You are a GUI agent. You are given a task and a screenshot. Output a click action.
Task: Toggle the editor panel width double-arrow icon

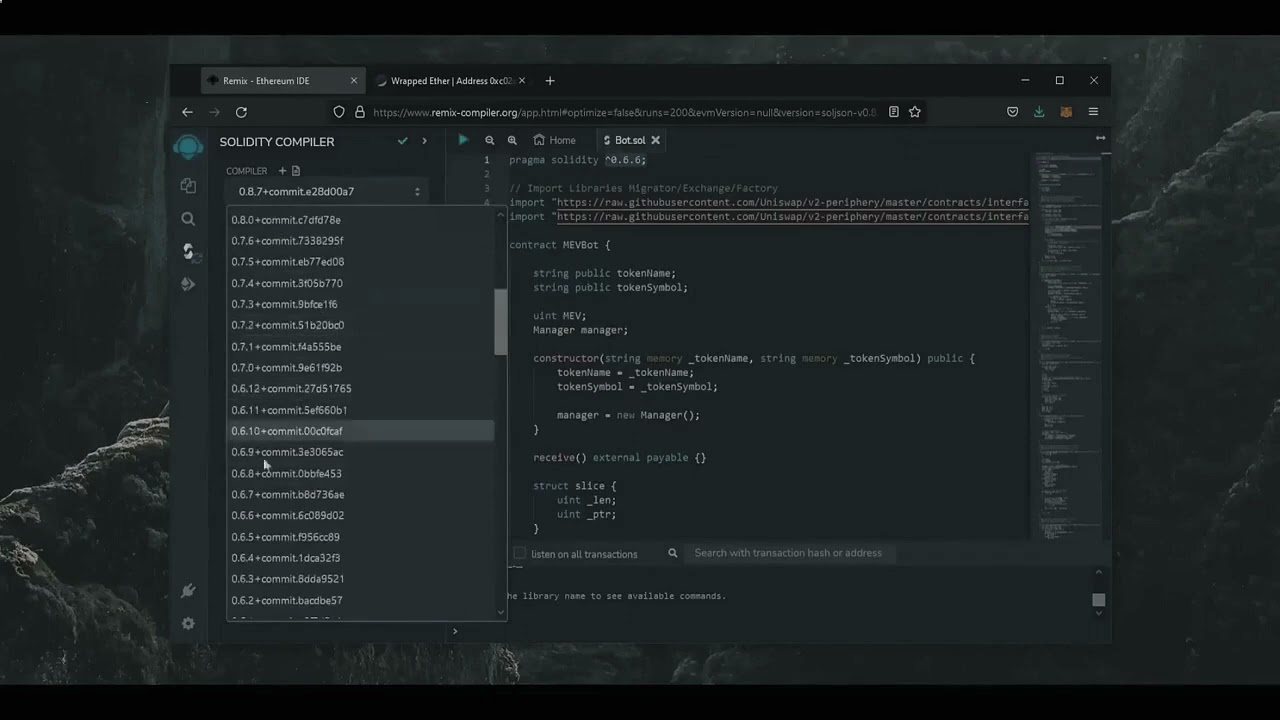point(1100,138)
